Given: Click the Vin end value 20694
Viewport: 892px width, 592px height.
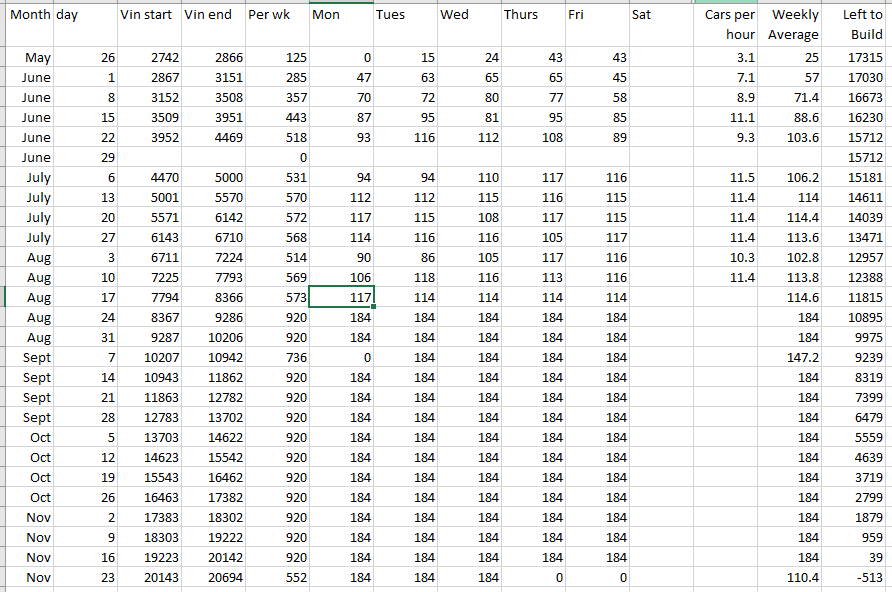Looking at the screenshot, I should 213,577.
